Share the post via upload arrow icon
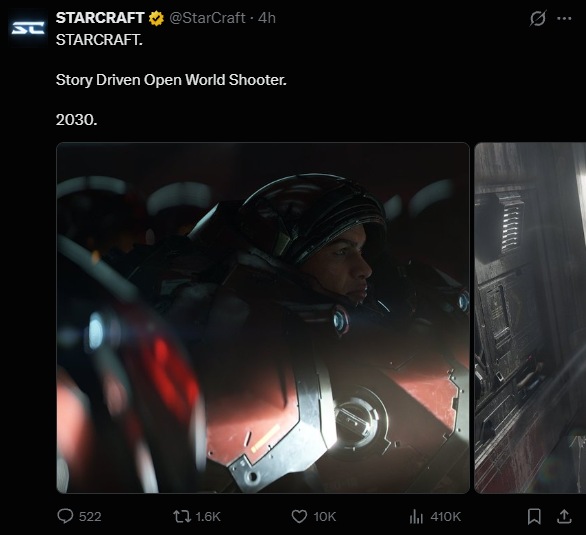This screenshot has height=535, width=586. [564, 517]
